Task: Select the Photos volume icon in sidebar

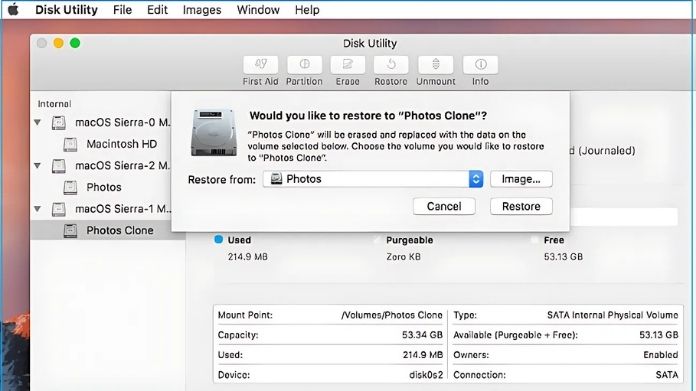Action: (70, 187)
